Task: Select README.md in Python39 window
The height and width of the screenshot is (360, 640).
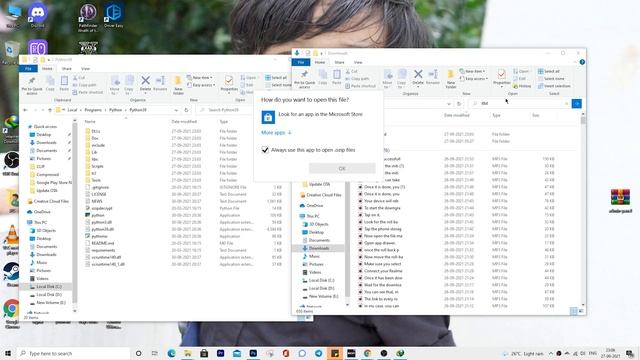Action: 102,243
